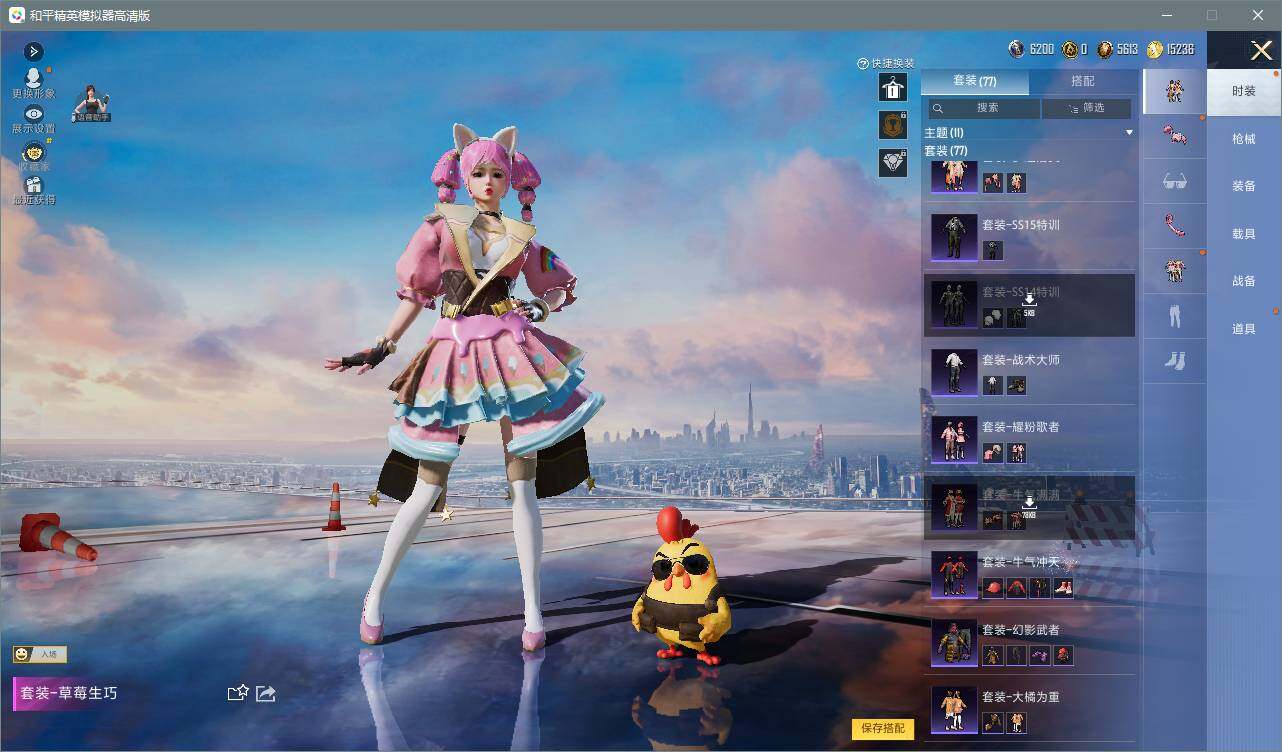
Task: Select the 套装-牛气冲天 outfit row
Action: [1029, 574]
